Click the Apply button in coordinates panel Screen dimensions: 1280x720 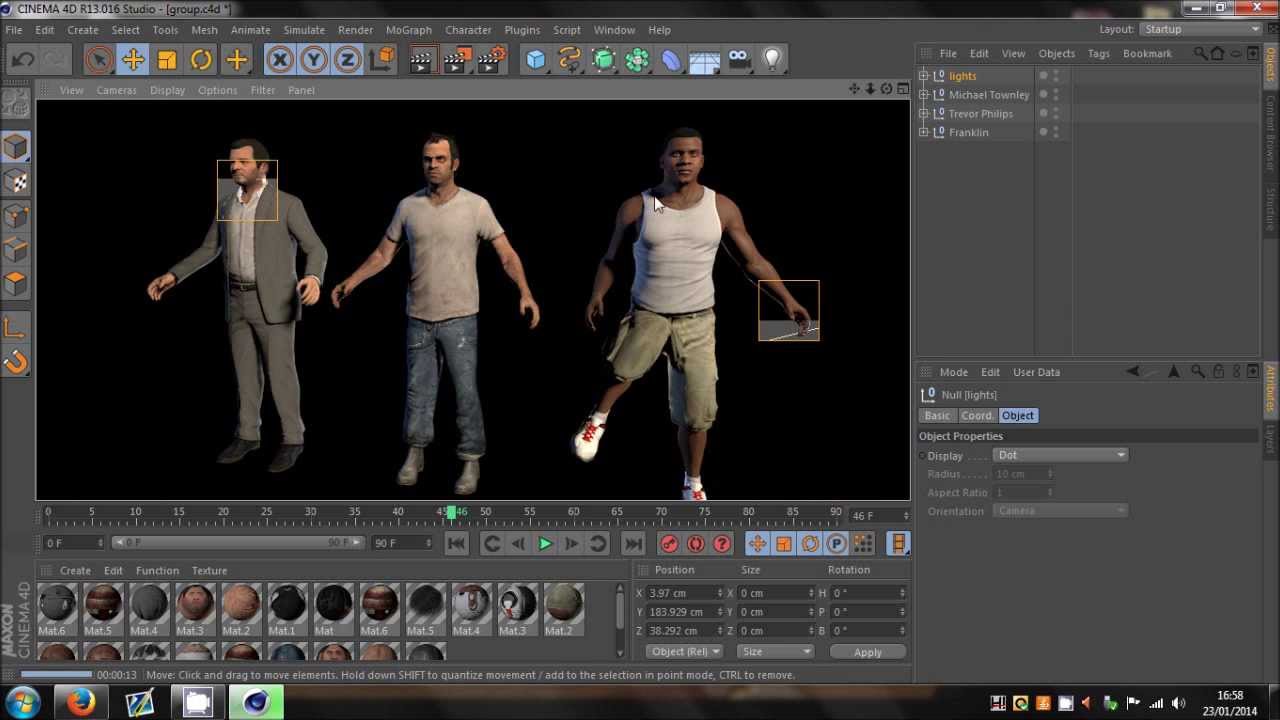coord(867,652)
